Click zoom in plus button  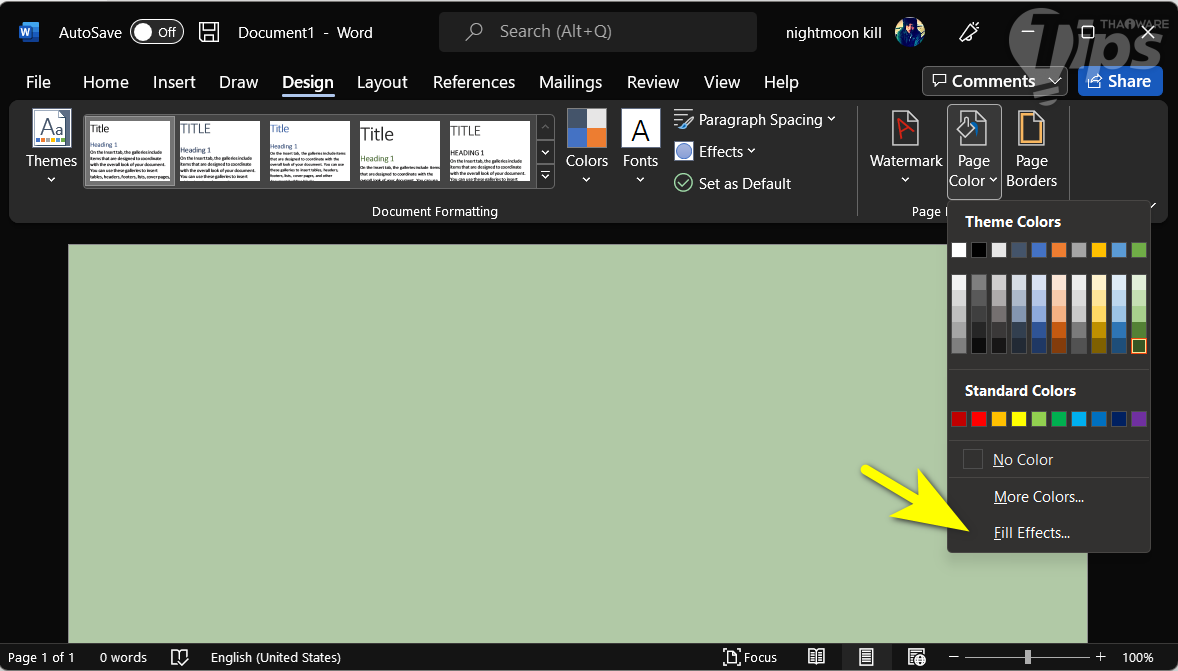[x=1101, y=657]
